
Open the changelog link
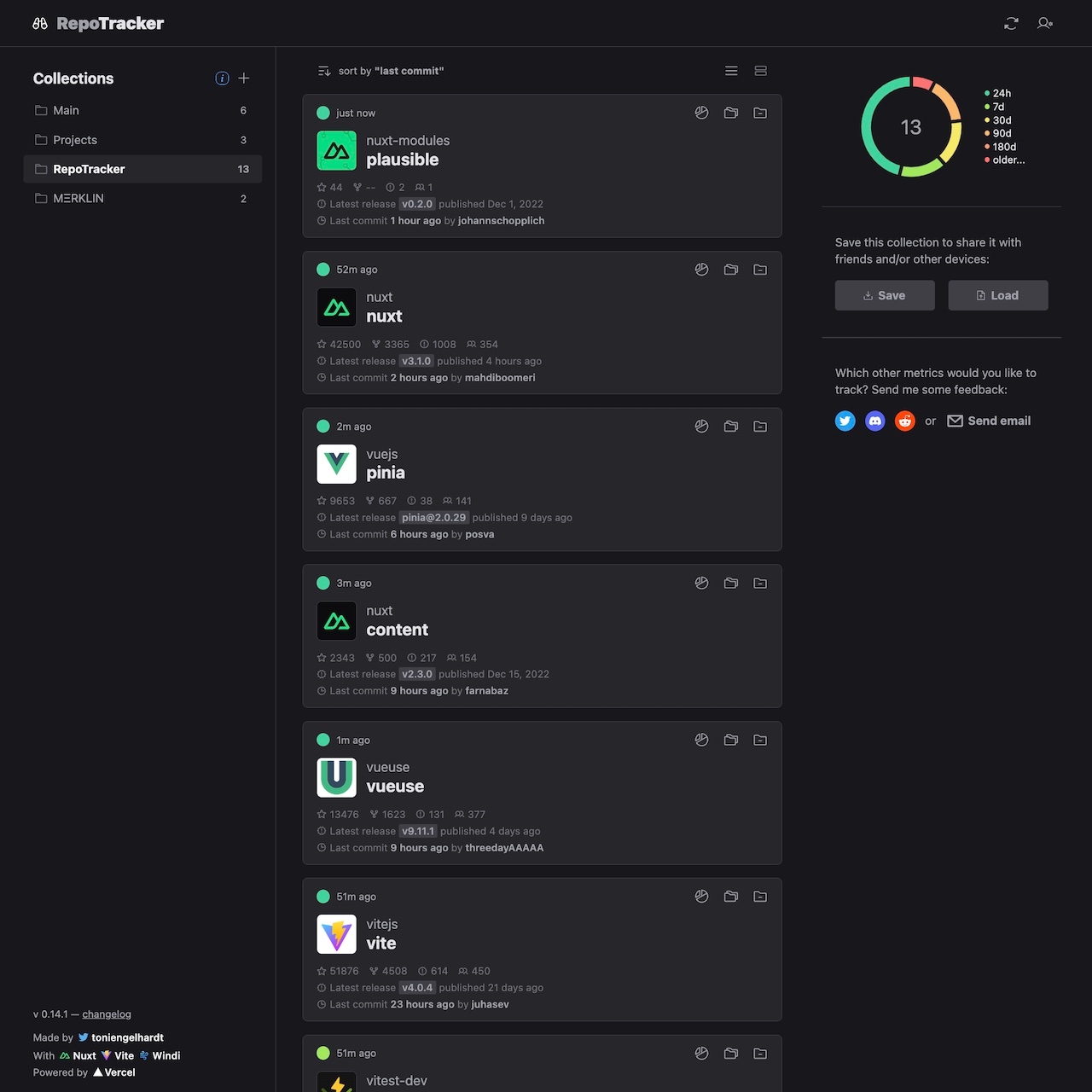[x=107, y=1014]
